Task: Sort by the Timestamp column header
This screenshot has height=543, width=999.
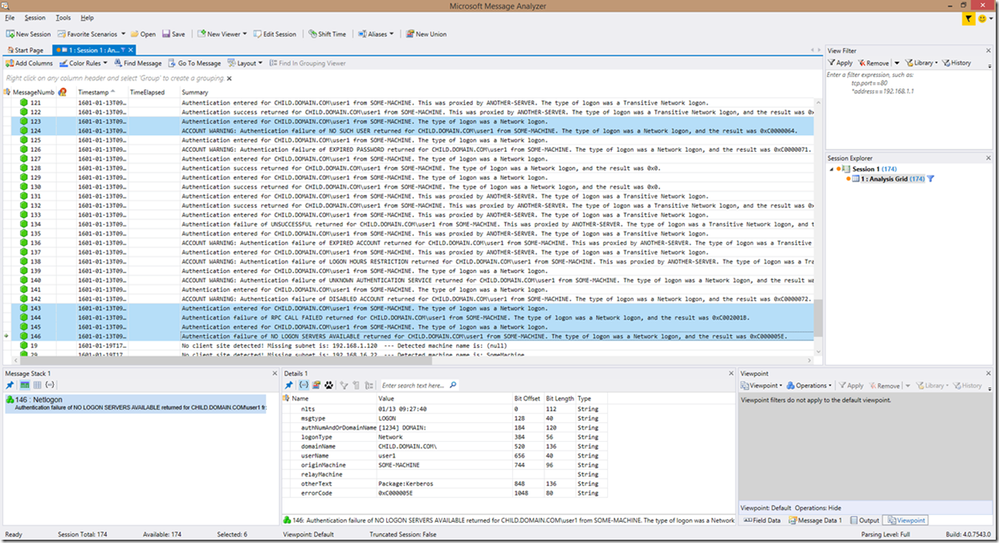Action: tap(96, 92)
